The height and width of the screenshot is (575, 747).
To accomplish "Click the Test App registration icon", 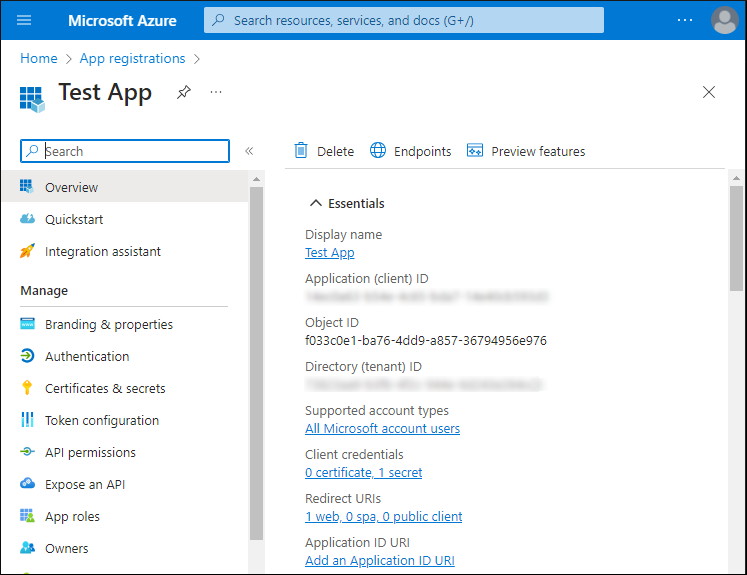I will (x=32, y=99).
